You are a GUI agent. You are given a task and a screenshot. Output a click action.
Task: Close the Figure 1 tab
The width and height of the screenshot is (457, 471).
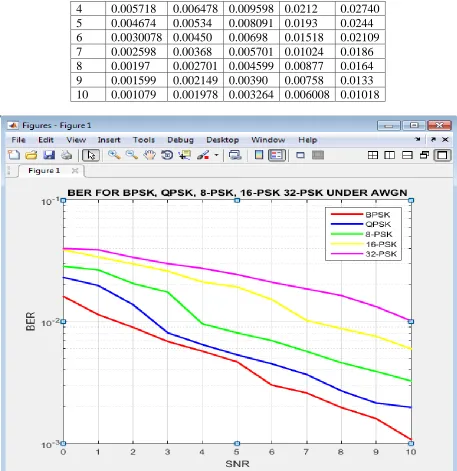[x=75, y=171]
